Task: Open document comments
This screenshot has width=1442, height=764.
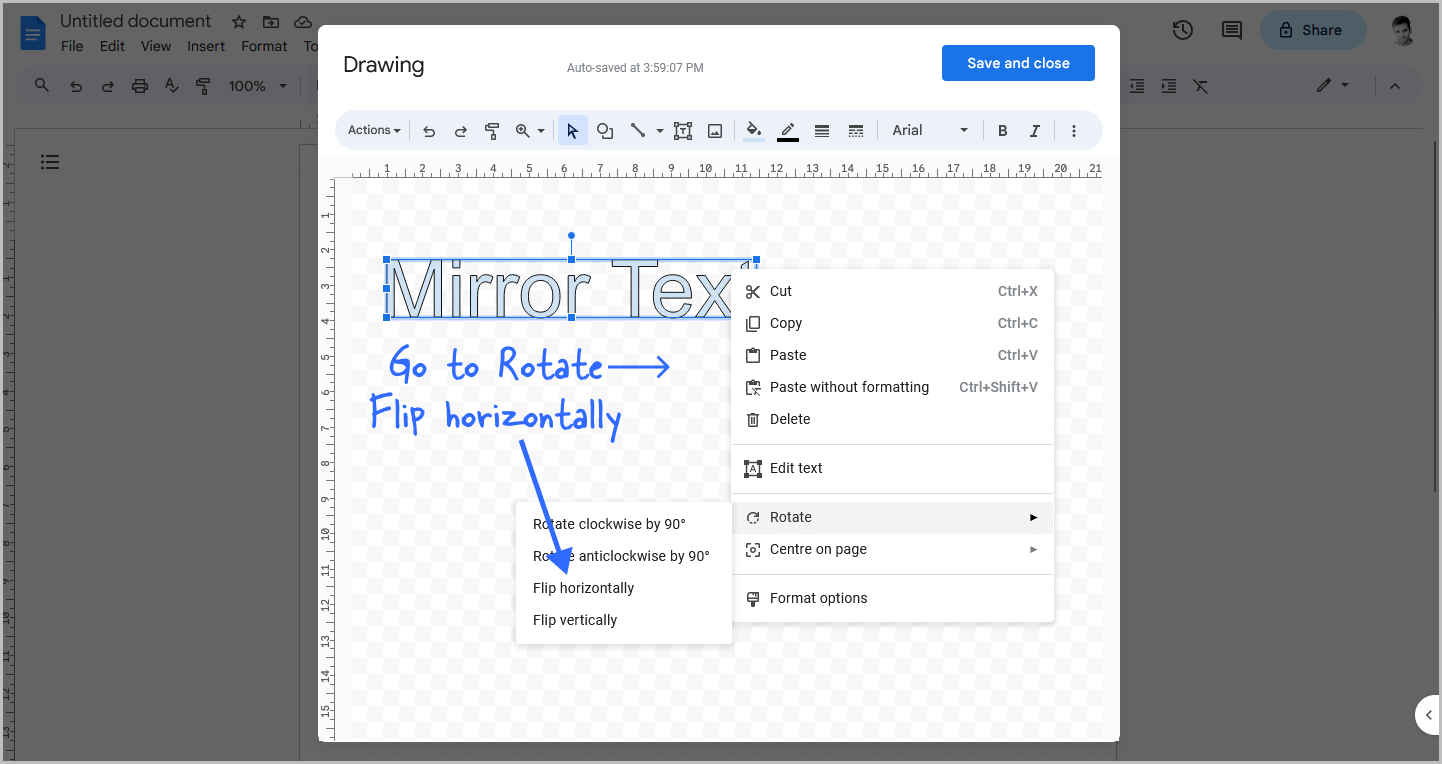Action: [x=1230, y=30]
